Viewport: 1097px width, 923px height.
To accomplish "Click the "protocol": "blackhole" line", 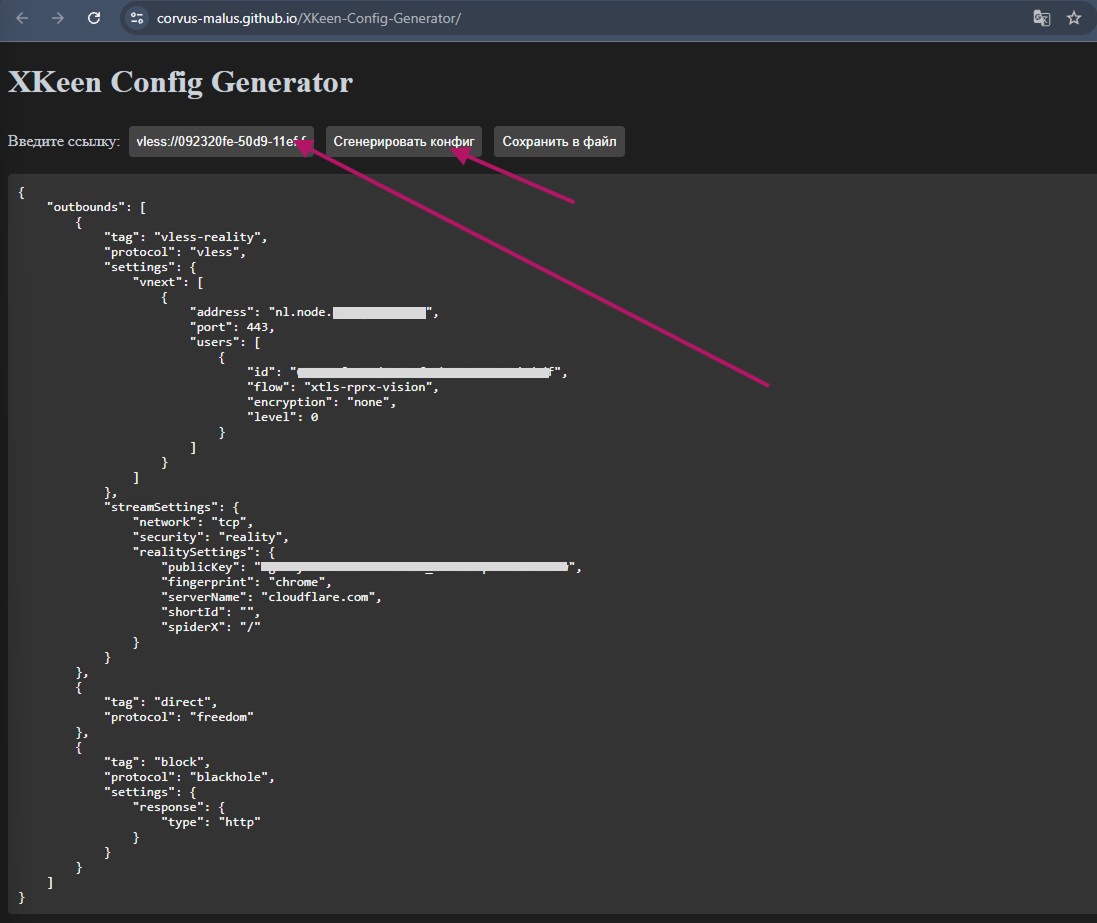I will [190, 777].
